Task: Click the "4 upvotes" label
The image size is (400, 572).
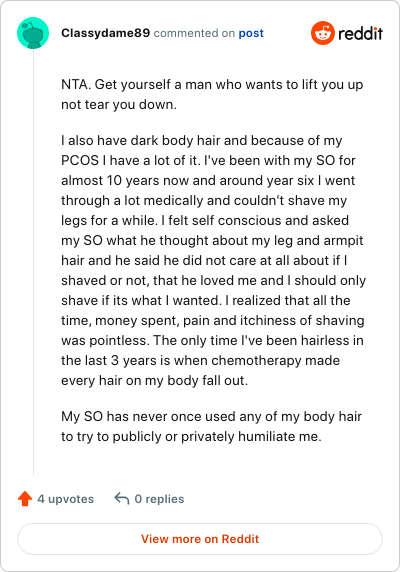Action: (x=66, y=499)
